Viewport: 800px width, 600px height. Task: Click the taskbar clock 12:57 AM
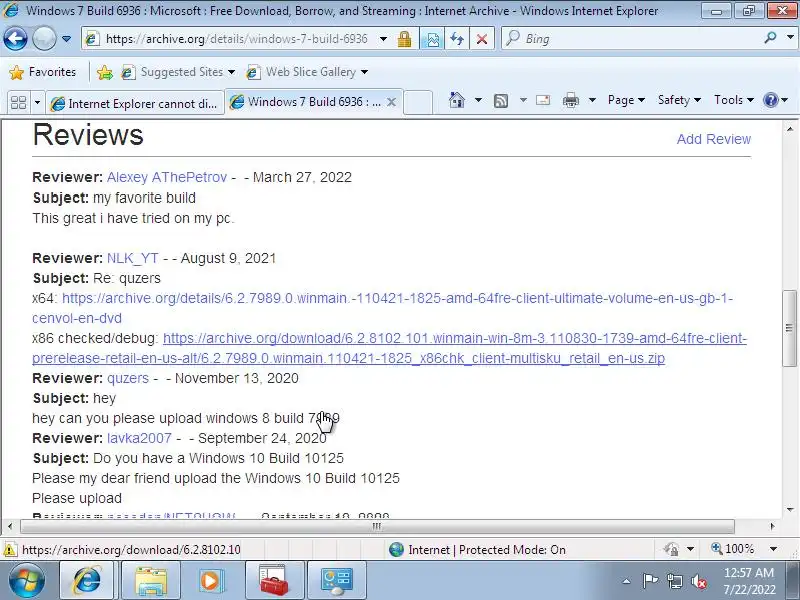point(749,581)
